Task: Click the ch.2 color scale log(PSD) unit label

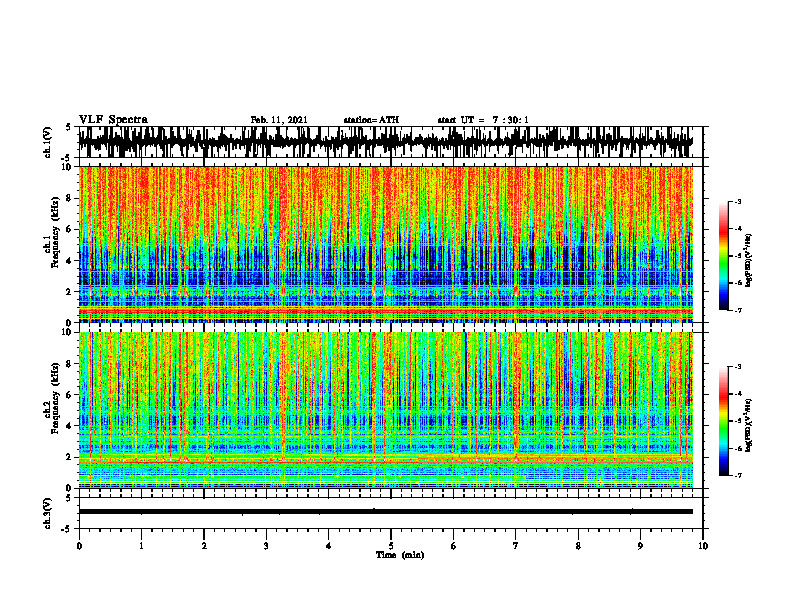Action: (750, 426)
